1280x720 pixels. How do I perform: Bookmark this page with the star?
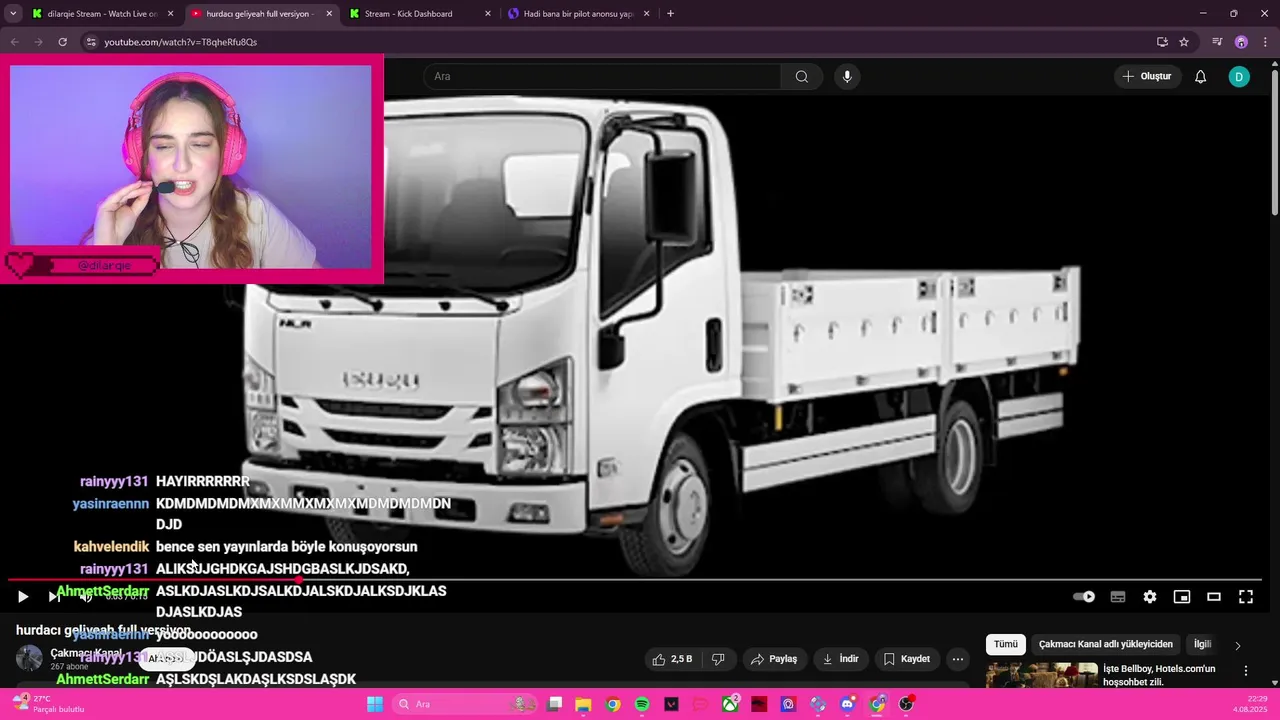1184,42
